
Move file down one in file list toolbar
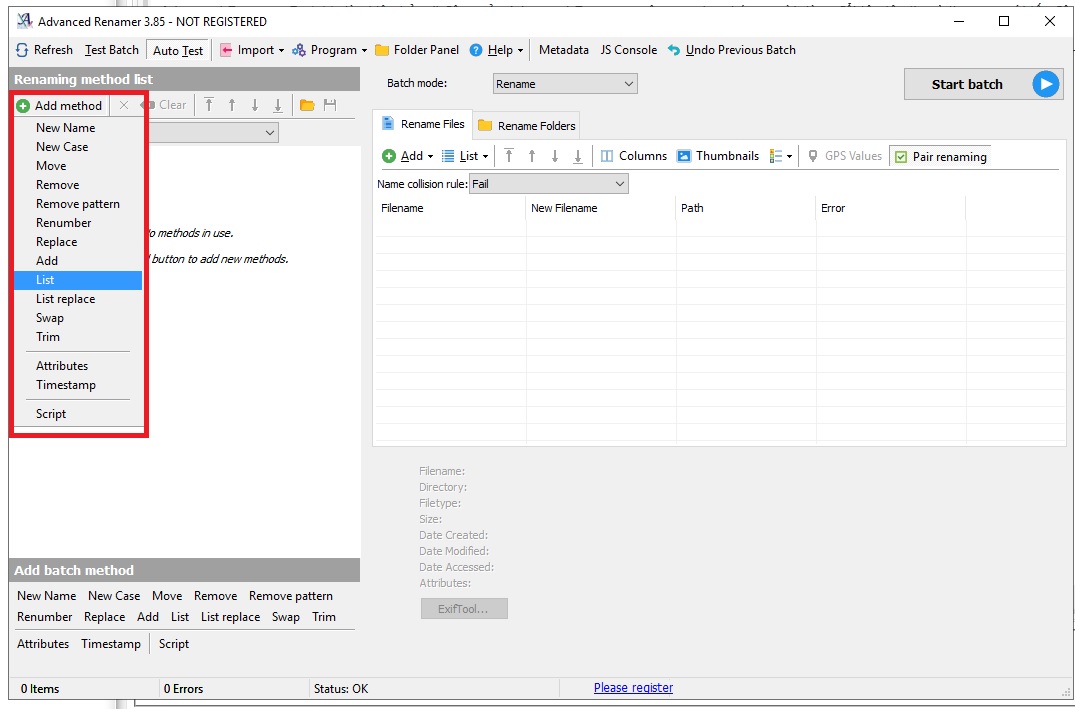[x=555, y=156]
